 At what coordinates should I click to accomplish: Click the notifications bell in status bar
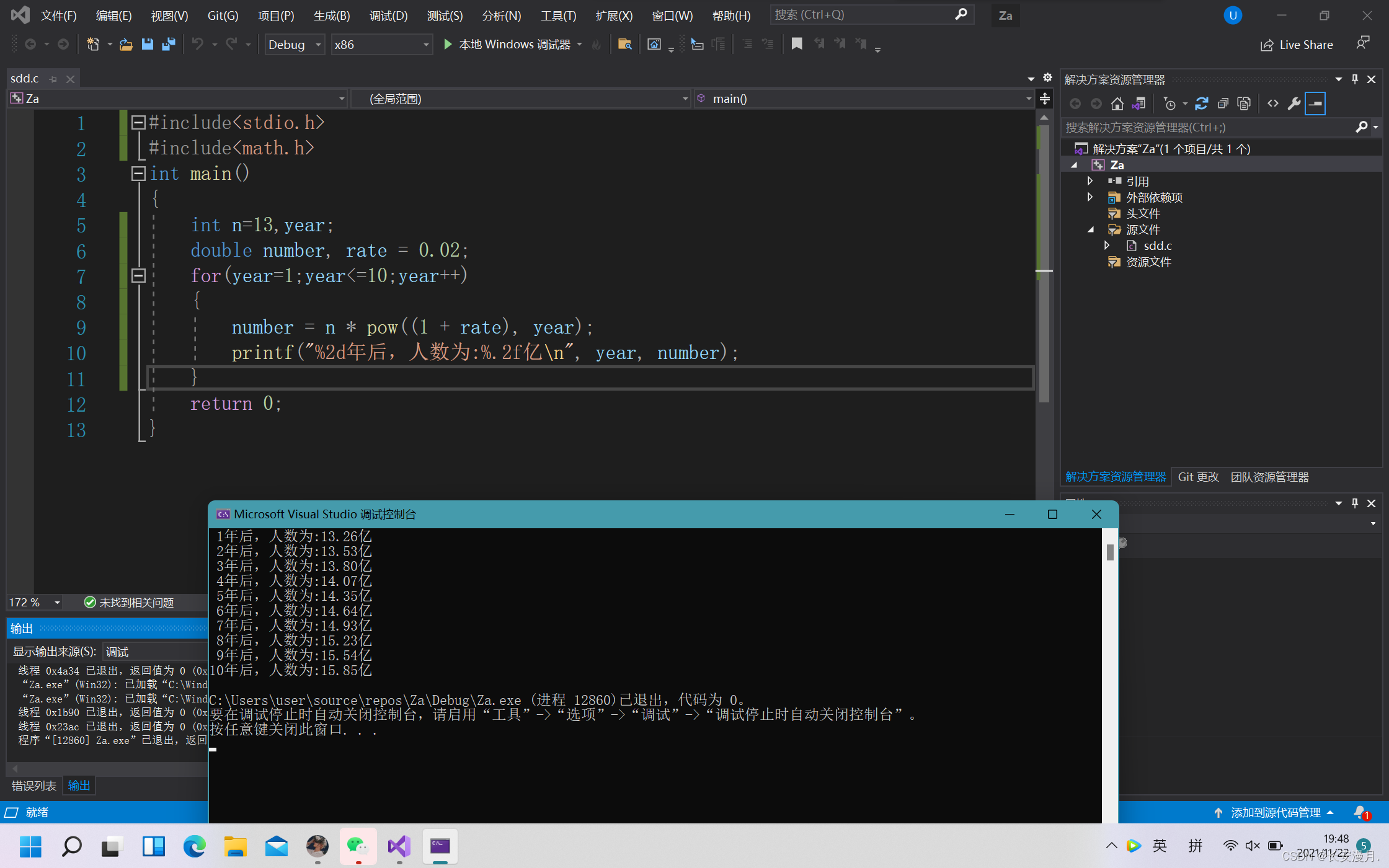pyautogui.click(x=1360, y=812)
